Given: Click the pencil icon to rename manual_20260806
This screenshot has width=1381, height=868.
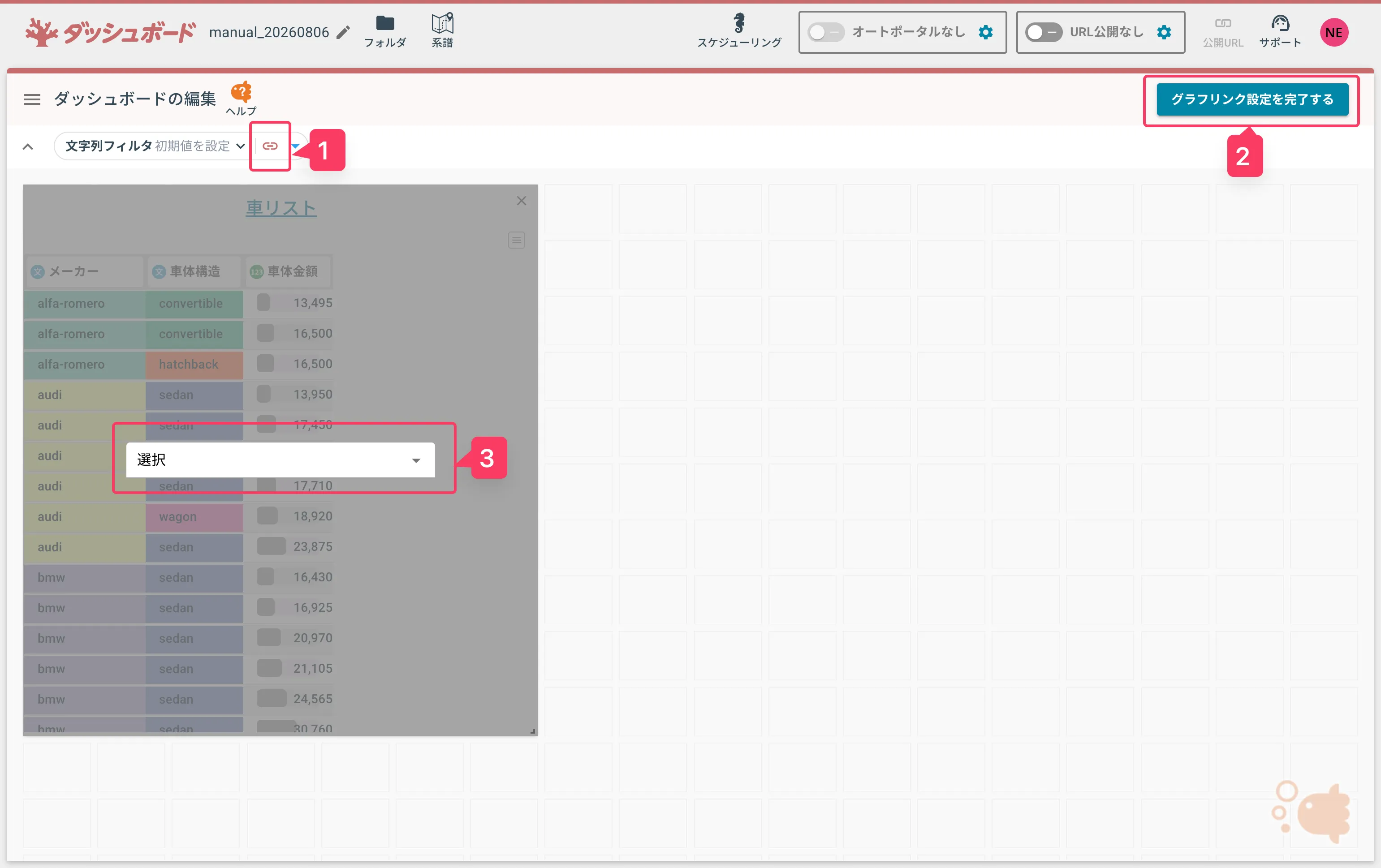Looking at the screenshot, I should coord(343,32).
